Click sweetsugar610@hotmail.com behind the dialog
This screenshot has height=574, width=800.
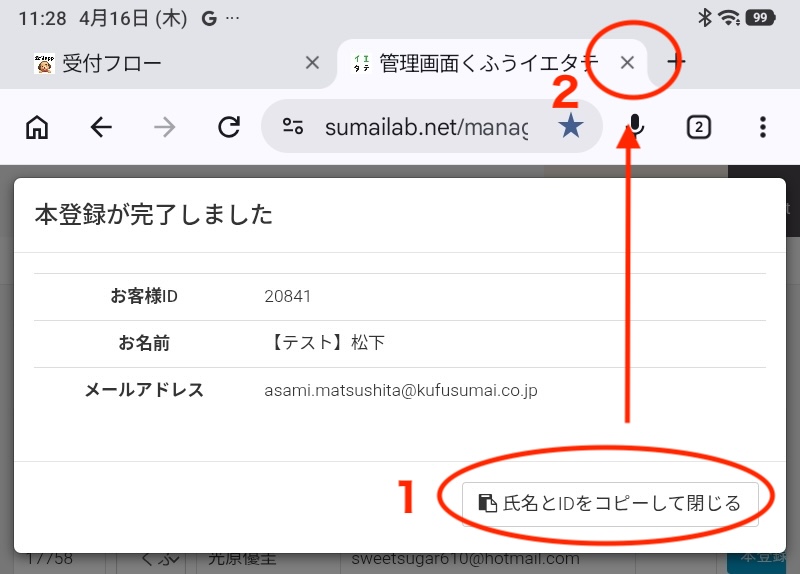[x=465, y=560]
